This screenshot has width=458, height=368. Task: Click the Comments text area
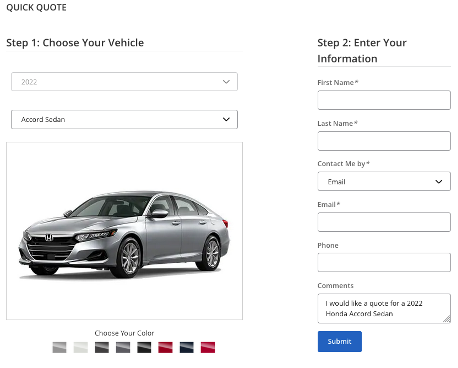384,308
